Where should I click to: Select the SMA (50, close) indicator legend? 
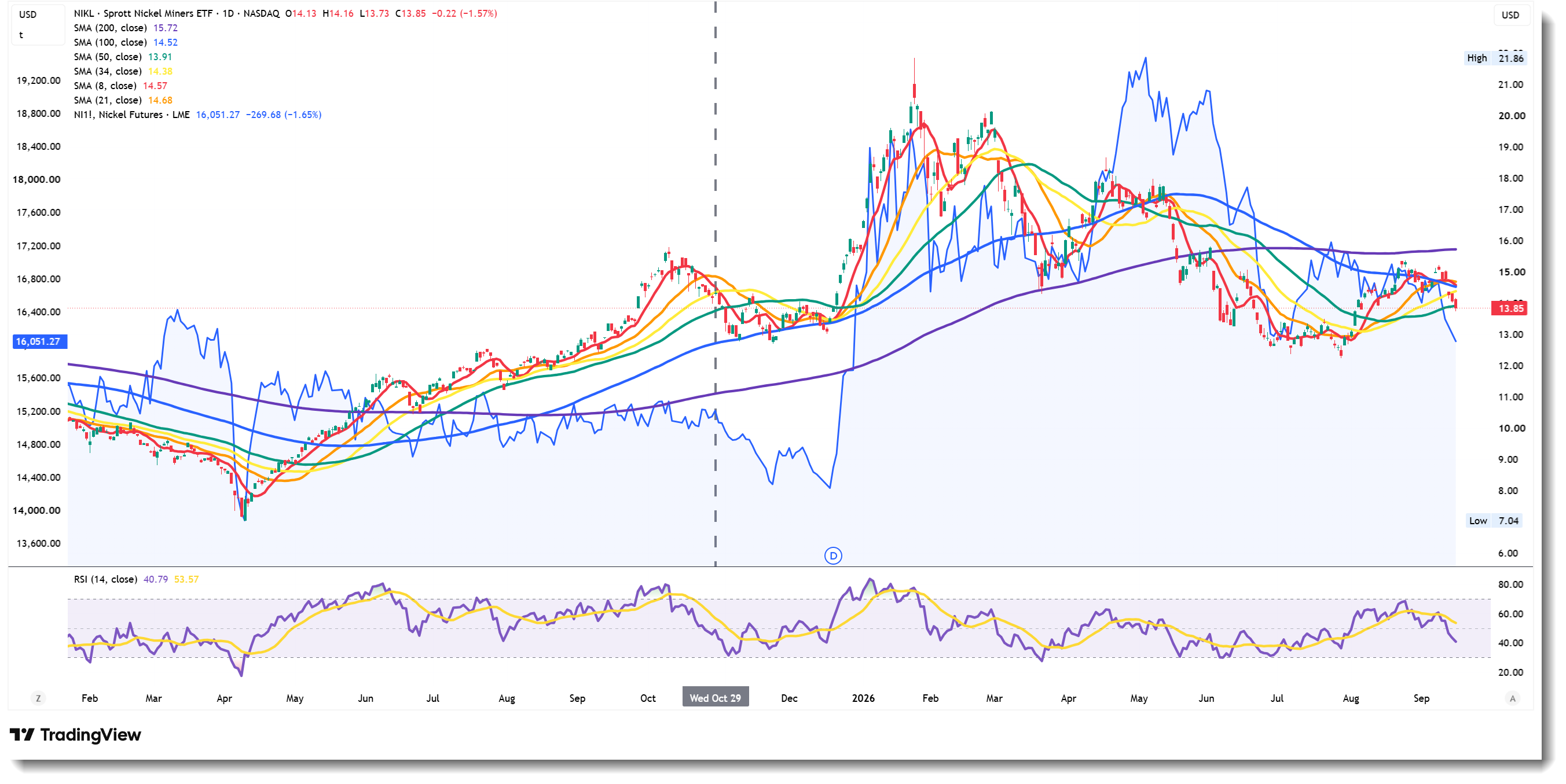[x=108, y=57]
